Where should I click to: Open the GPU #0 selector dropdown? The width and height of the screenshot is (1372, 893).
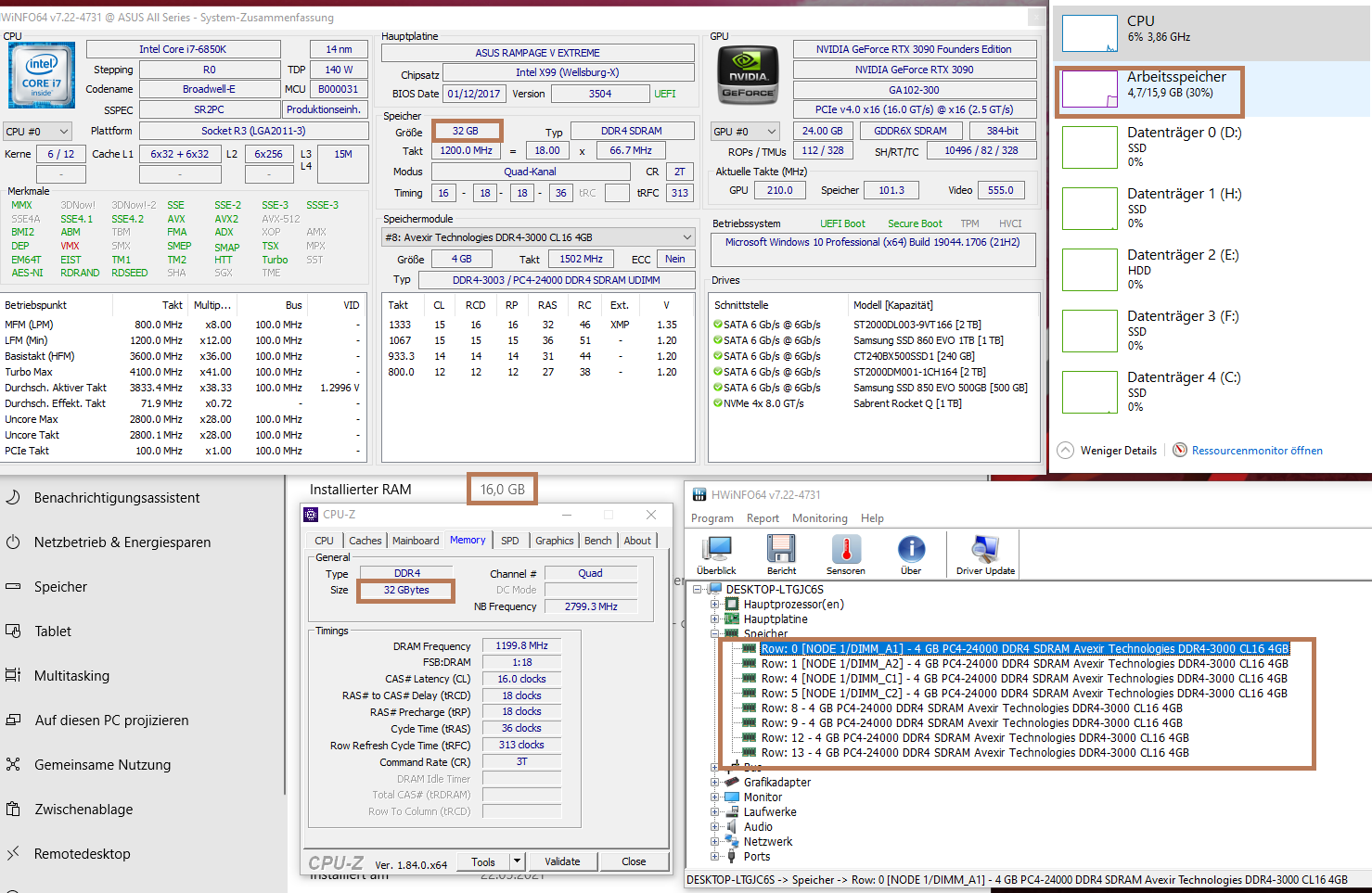[745, 132]
